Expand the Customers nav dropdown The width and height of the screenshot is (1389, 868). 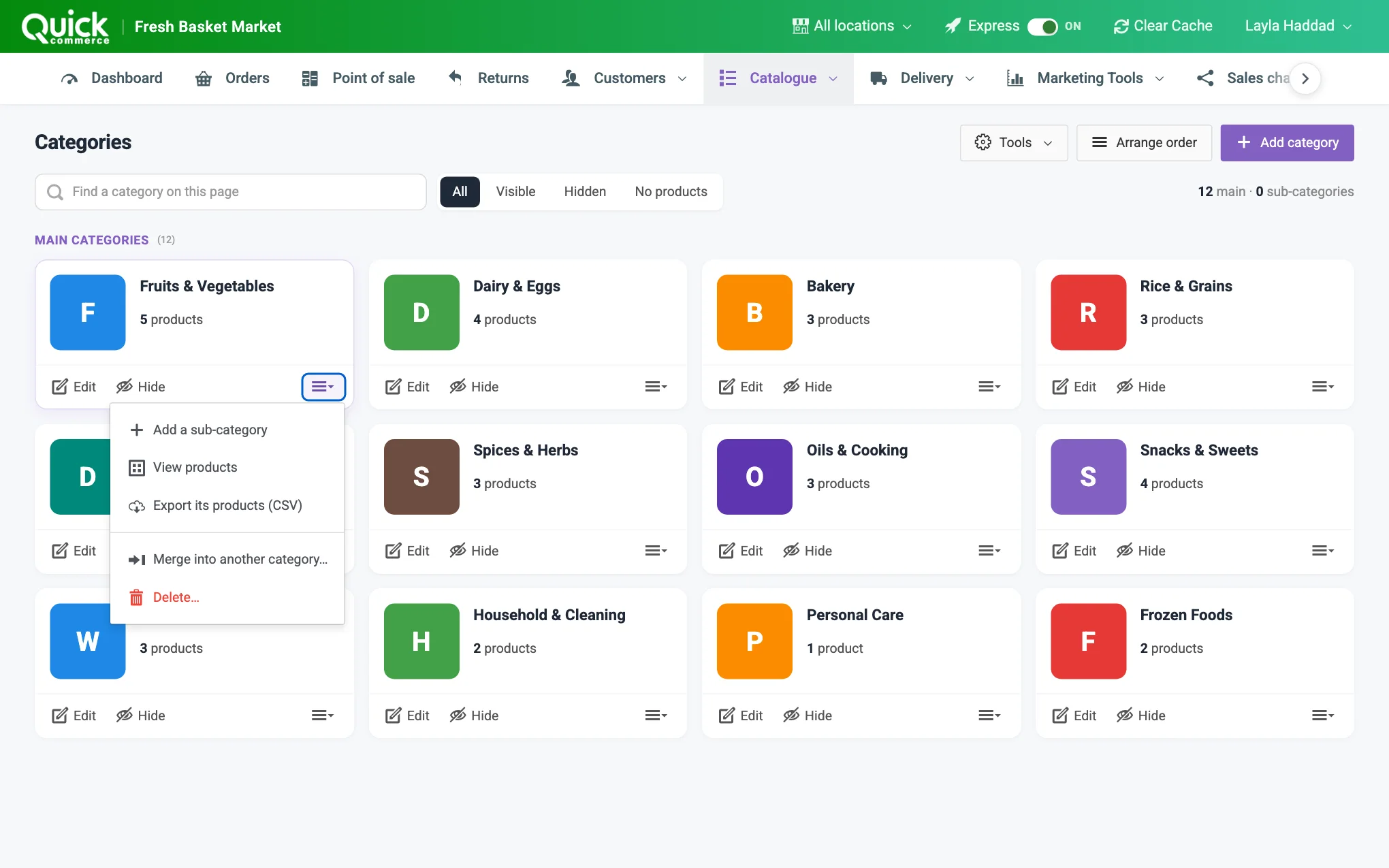tap(624, 78)
